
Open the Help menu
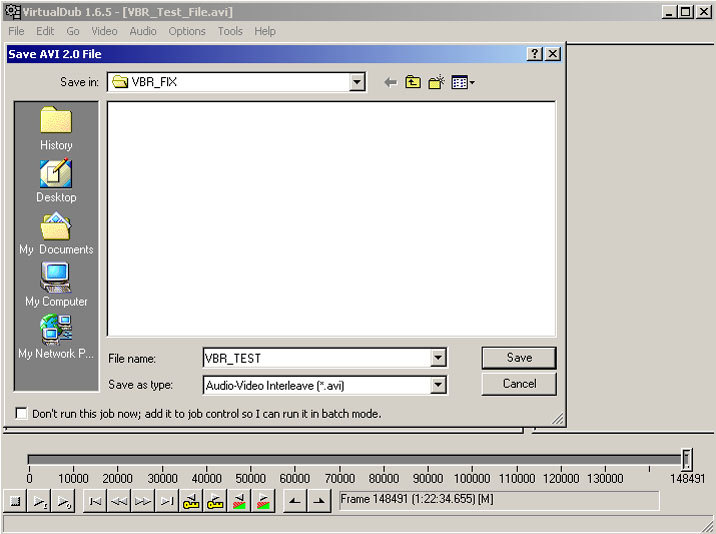tap(265, 31)
